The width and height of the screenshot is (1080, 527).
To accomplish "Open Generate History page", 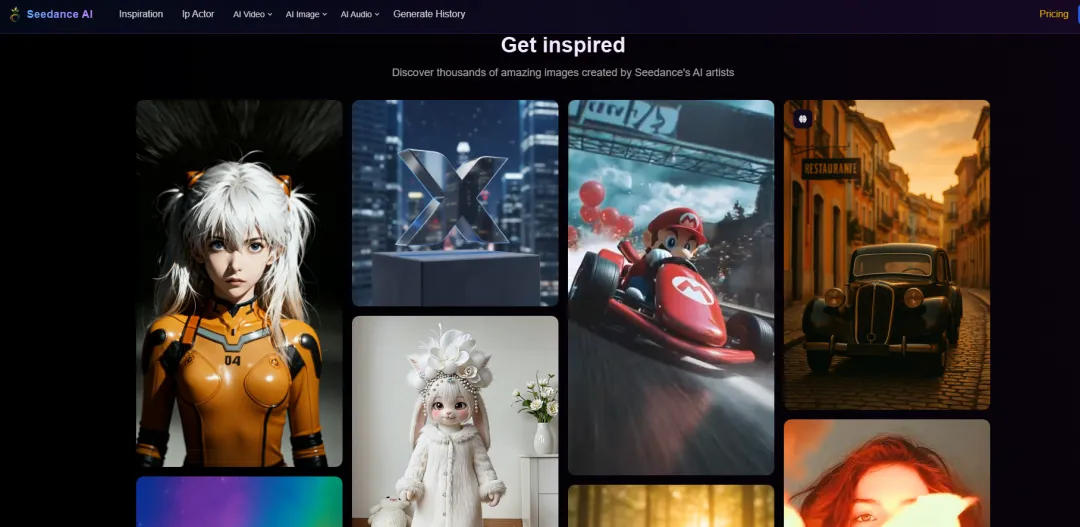I will (429, 14).
